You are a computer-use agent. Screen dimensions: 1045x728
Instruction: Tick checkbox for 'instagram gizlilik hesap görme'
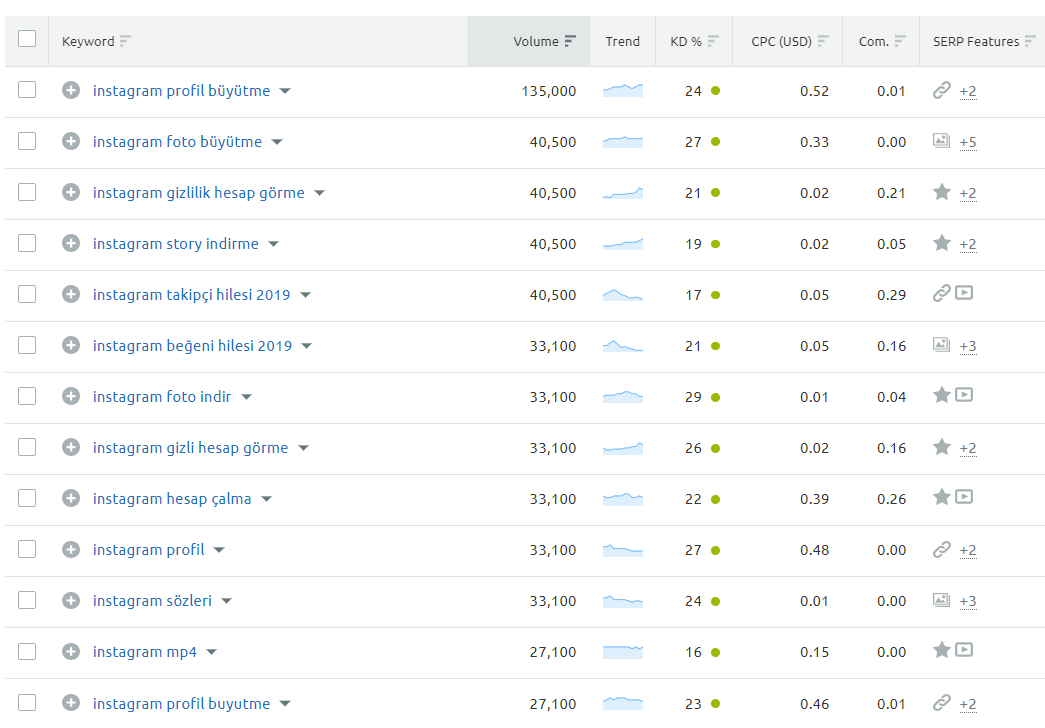pyautogui.click(x=27, y=192)
